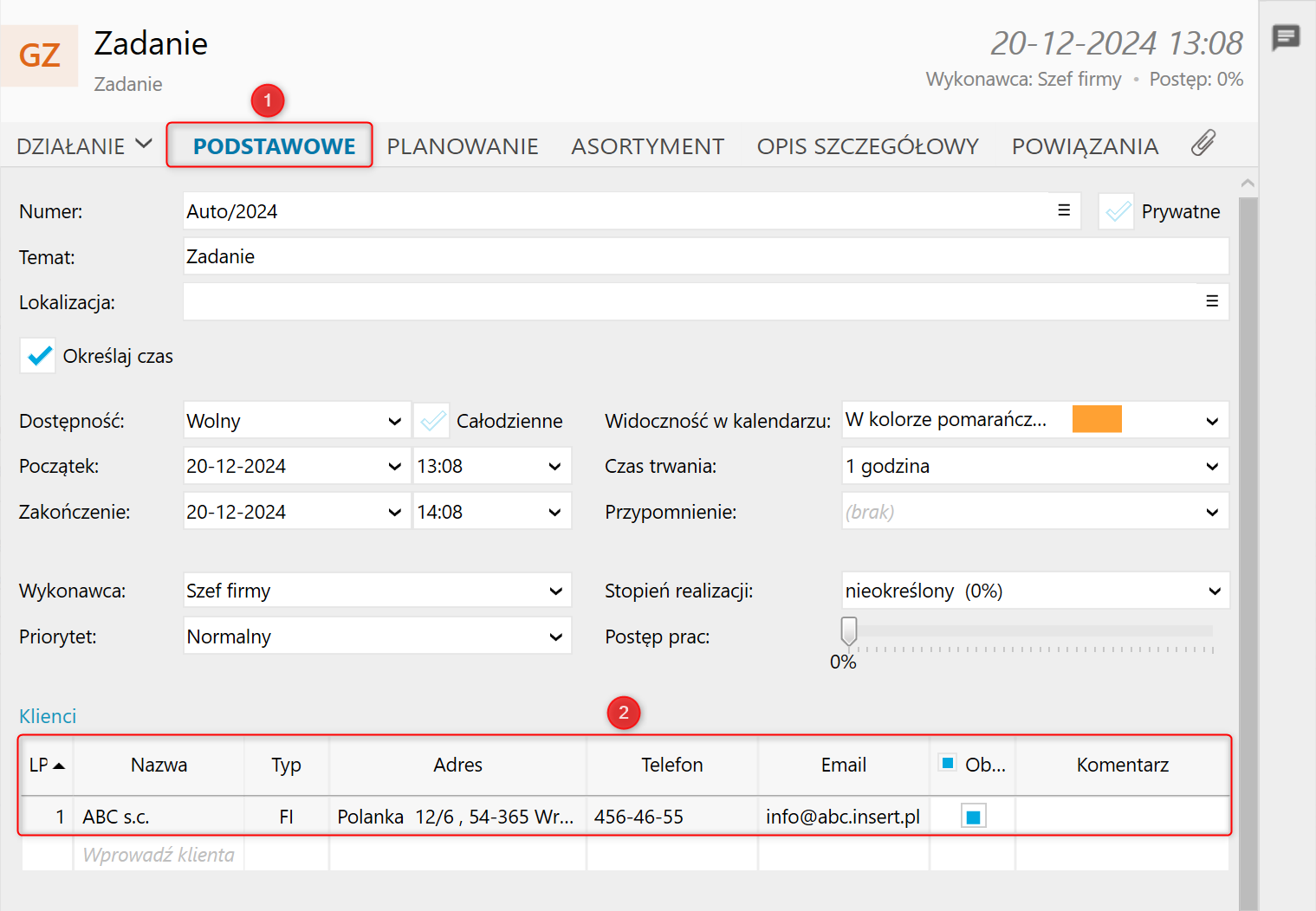Click into the Temat input field
Viewport: 1316px width, 911px height.
point(705,256)
